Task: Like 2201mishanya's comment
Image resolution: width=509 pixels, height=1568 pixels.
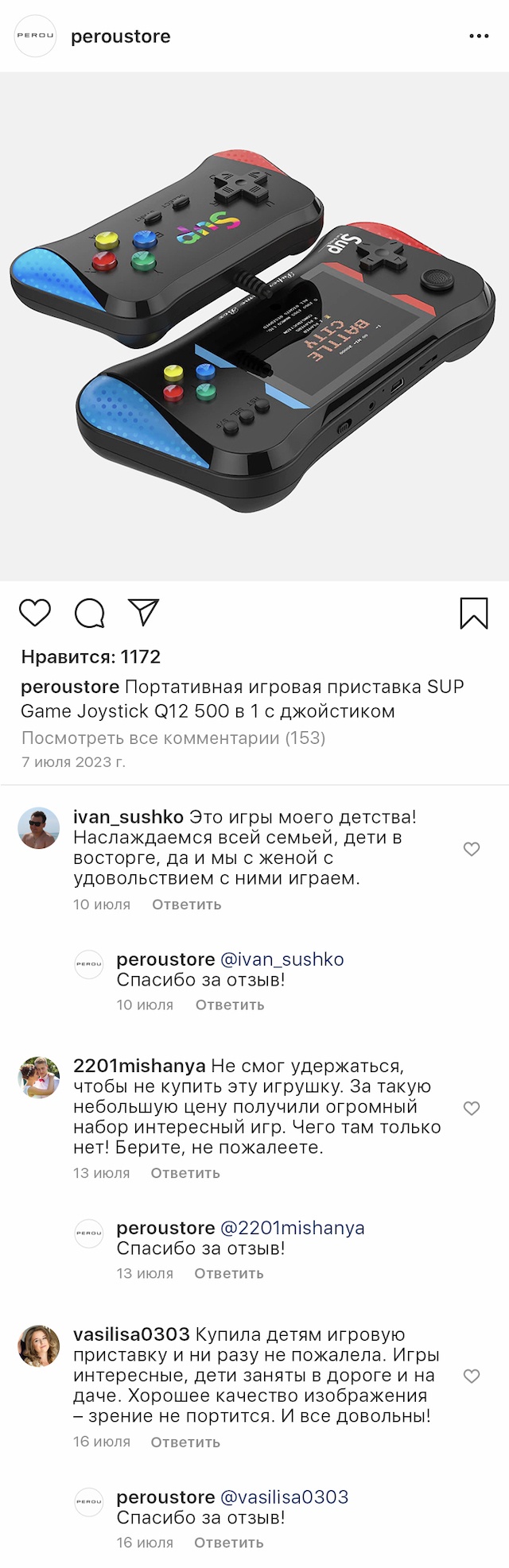Action: coord(472,1108)
